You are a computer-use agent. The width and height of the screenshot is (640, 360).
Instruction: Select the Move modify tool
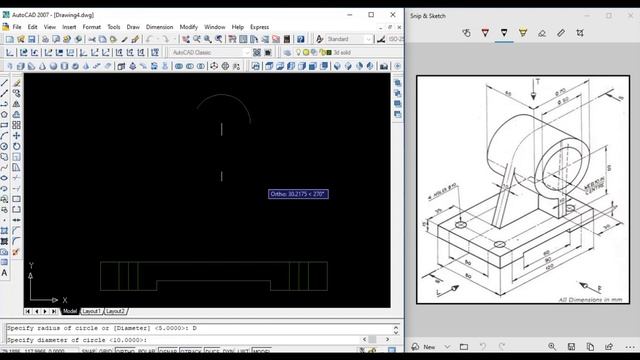point(16,136)
